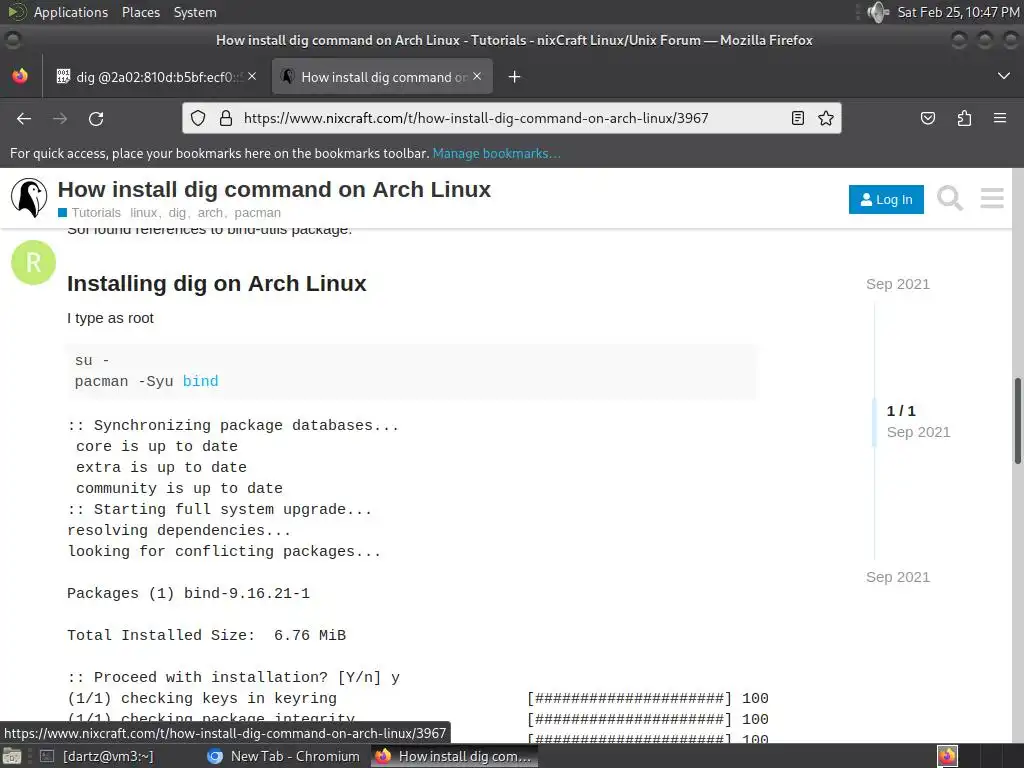Click the line 'Total Installed Size: 6.76 MiB'

pos(206,635)
